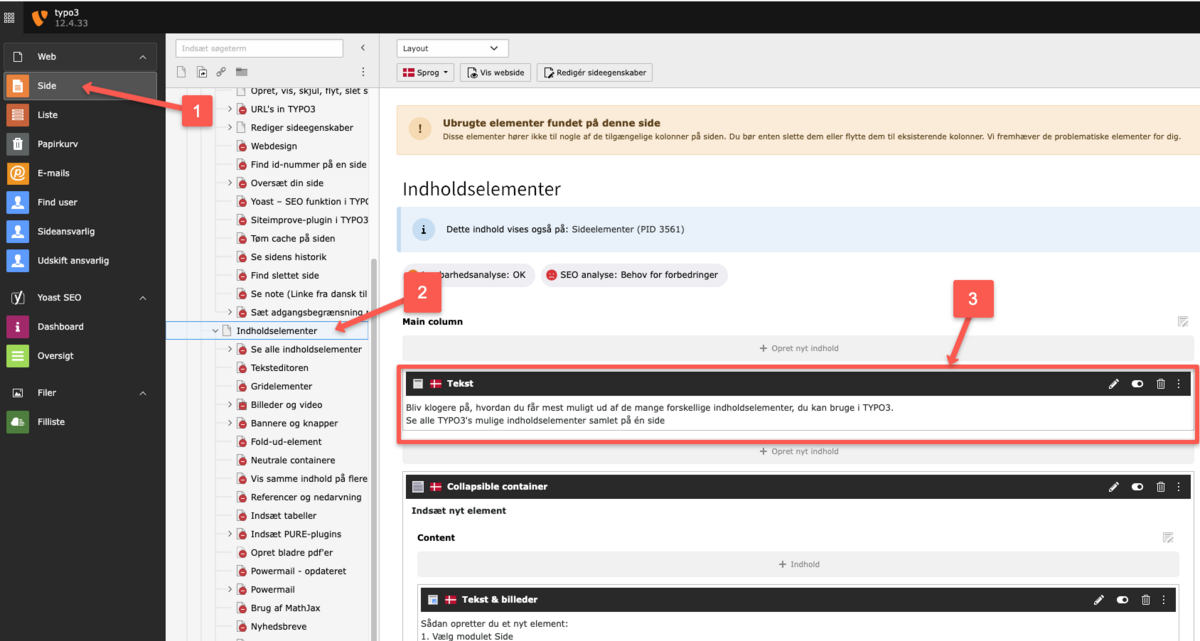Toggle visibility of the Tekst element
The height and width of the screenshot is (641, 1200).
pyautogui.click(x=1137, y=384)
